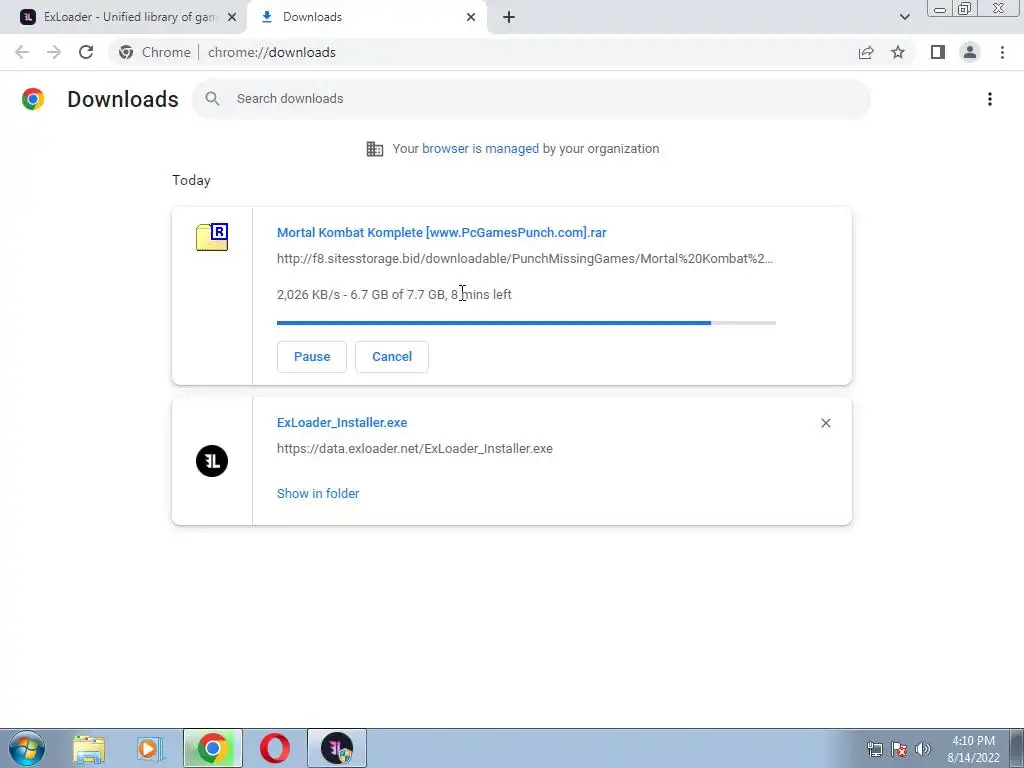The image size is (1024, 768).
Task: Open the profile avatar menu
Action: [970, 52]
